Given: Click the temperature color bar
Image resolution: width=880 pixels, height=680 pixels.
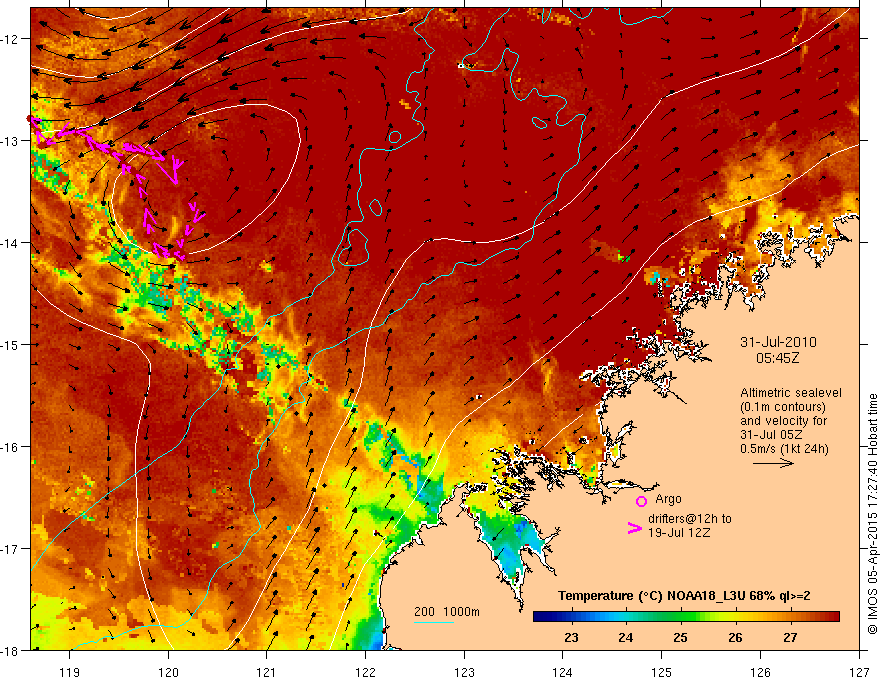Looking at the screenshot, I should 686,617.
